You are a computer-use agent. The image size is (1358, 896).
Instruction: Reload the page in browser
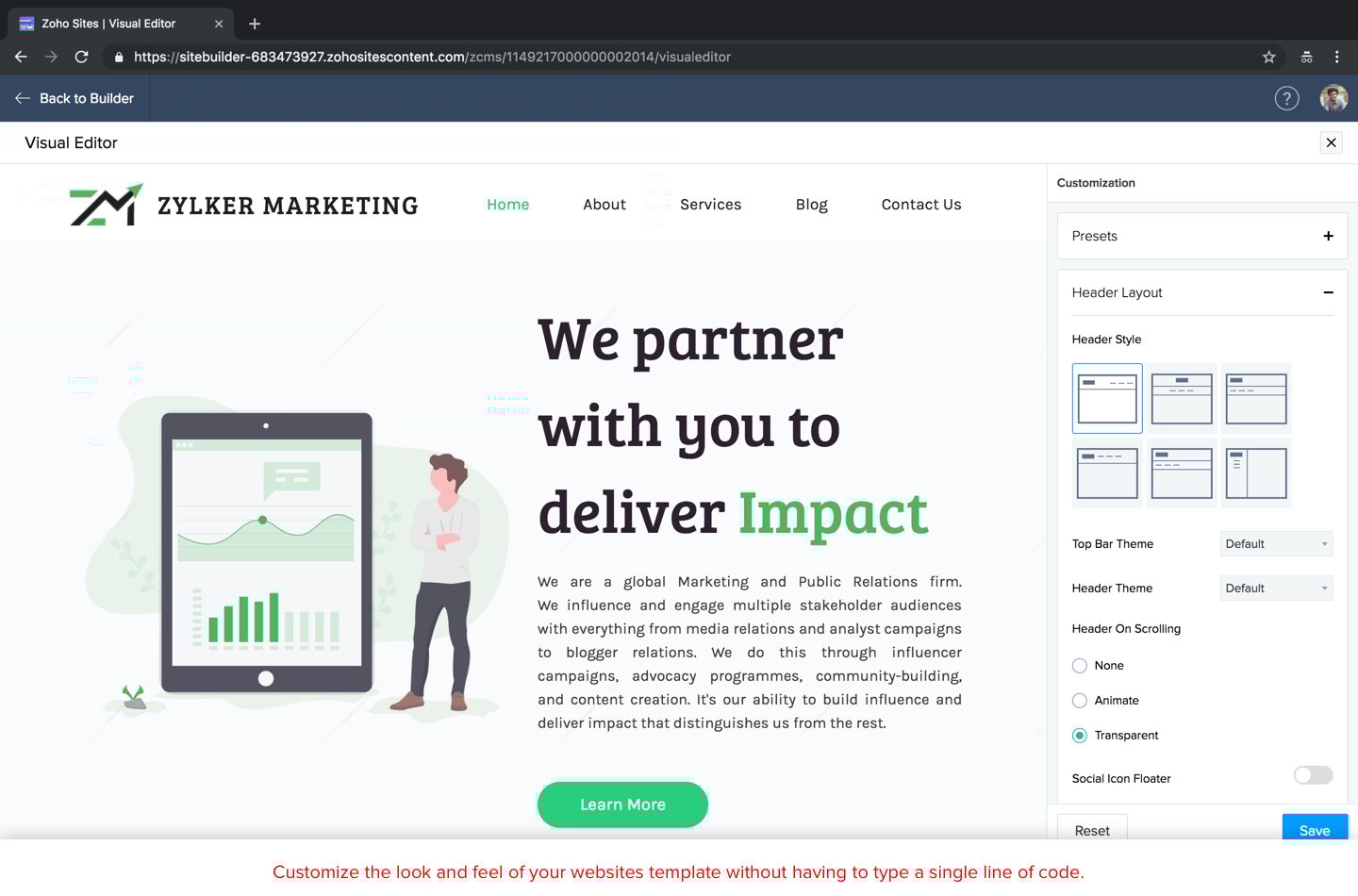tap(82, 57)
